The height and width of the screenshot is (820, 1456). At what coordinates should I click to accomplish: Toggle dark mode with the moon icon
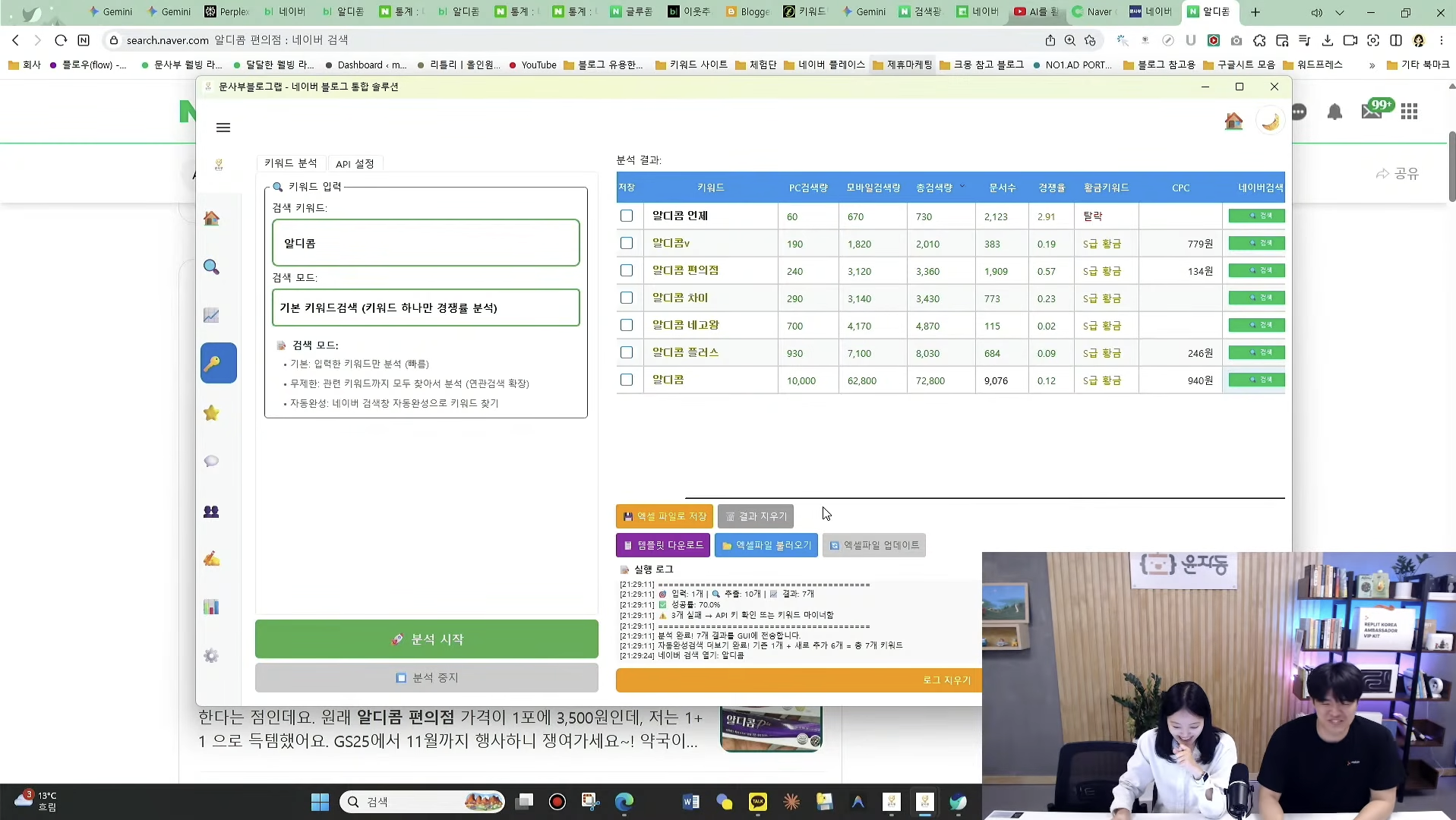(x=1270, y=121)
